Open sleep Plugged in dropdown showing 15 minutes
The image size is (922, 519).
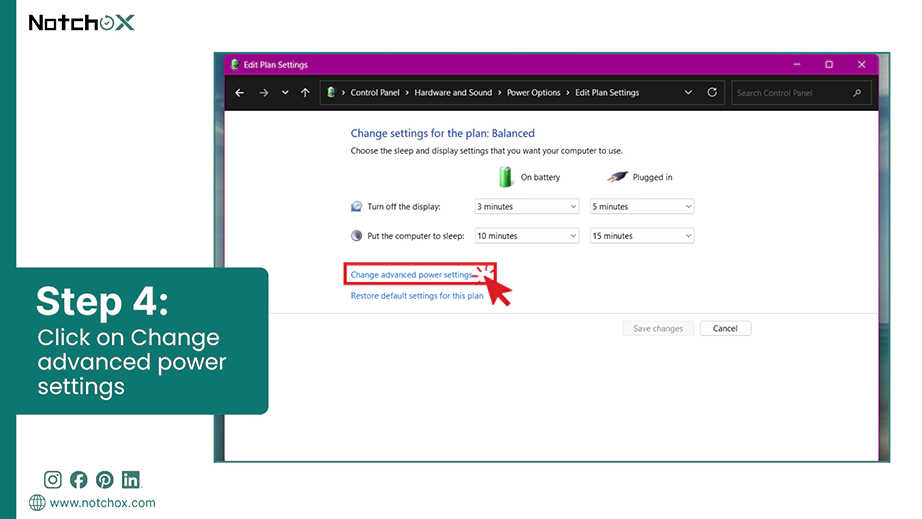coord(642,236)
